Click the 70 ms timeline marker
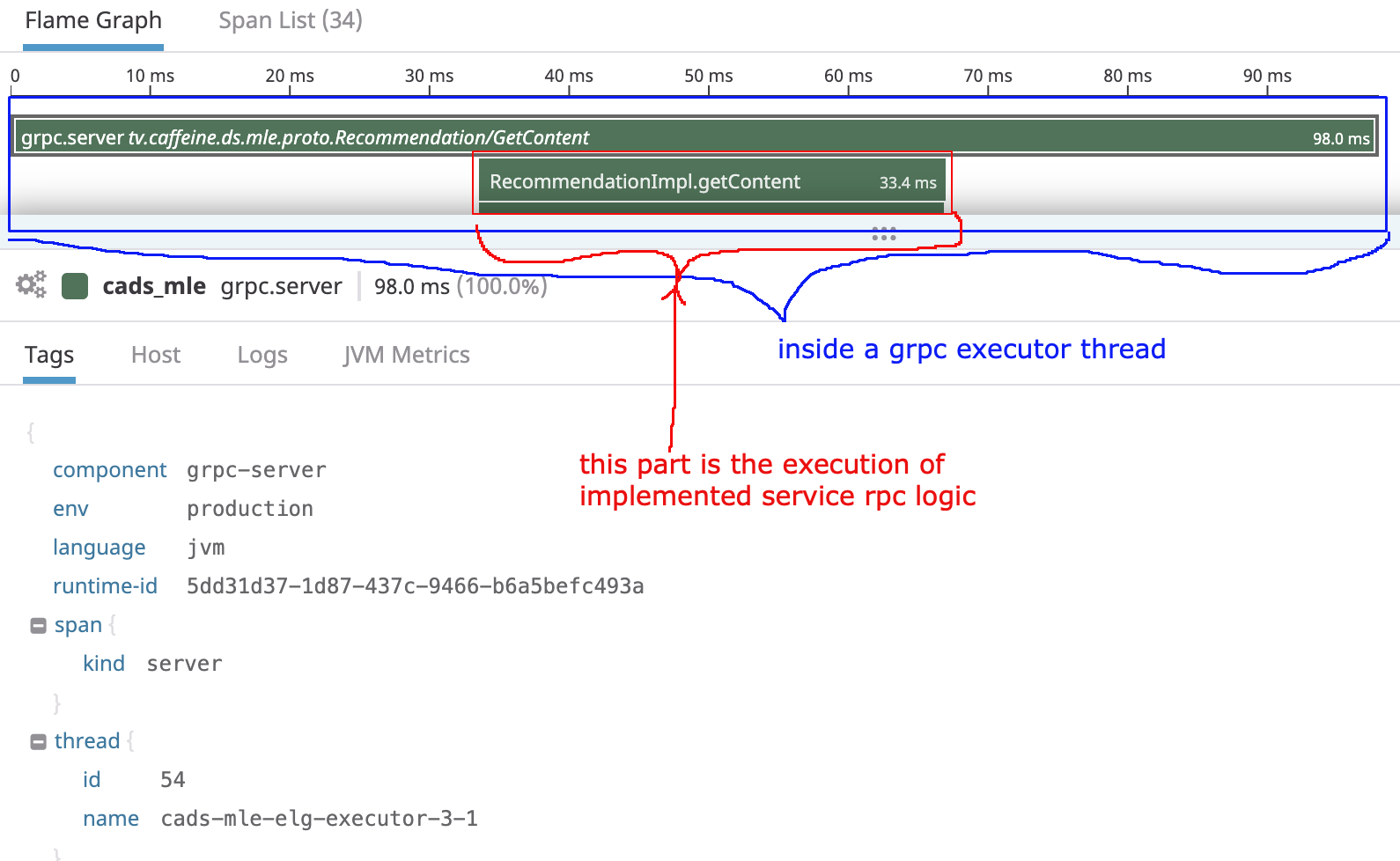The height and width of the screenshot is (861, 1400). (988, 76)
